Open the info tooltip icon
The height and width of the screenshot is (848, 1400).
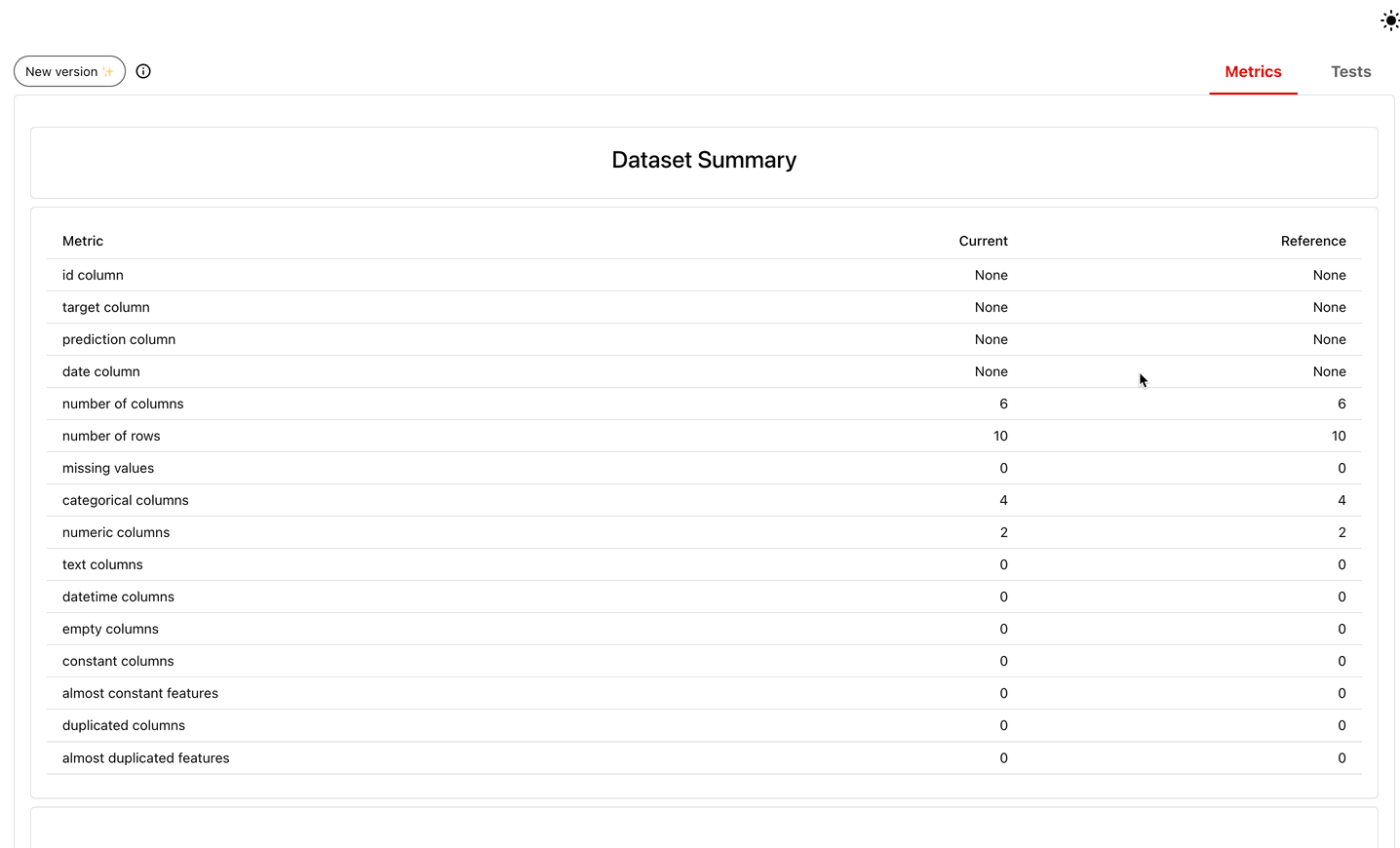[143, 70]
